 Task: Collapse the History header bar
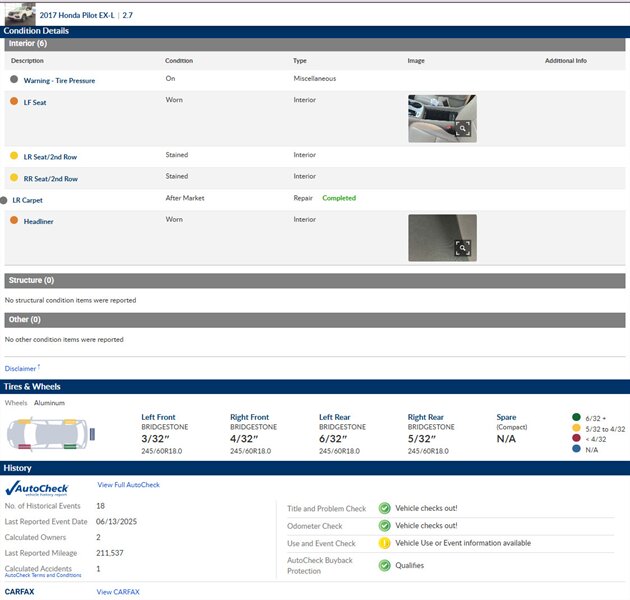pyautogui.click(x=315, y=468)
